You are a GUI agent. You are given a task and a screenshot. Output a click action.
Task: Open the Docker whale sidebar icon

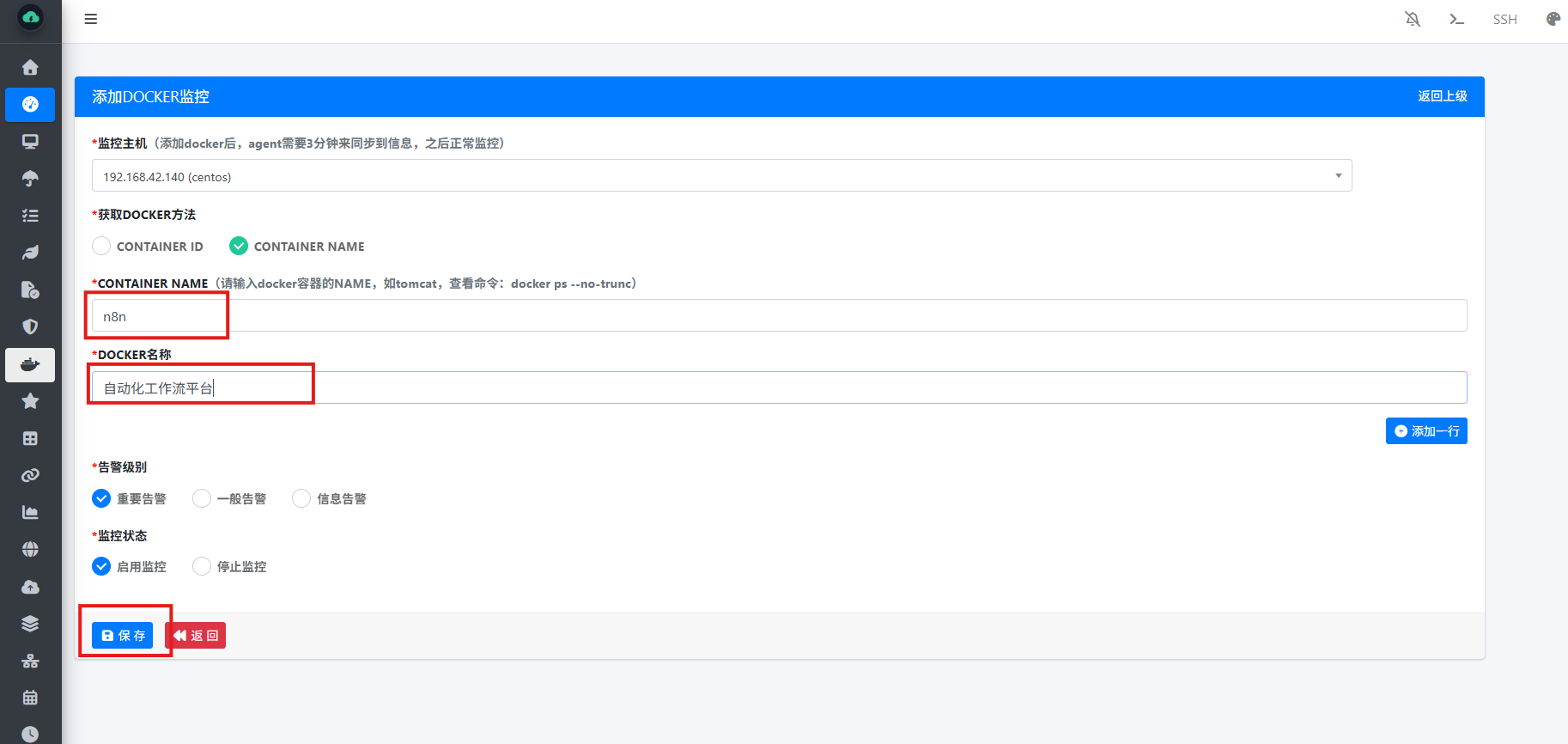[x=30, y=364]
